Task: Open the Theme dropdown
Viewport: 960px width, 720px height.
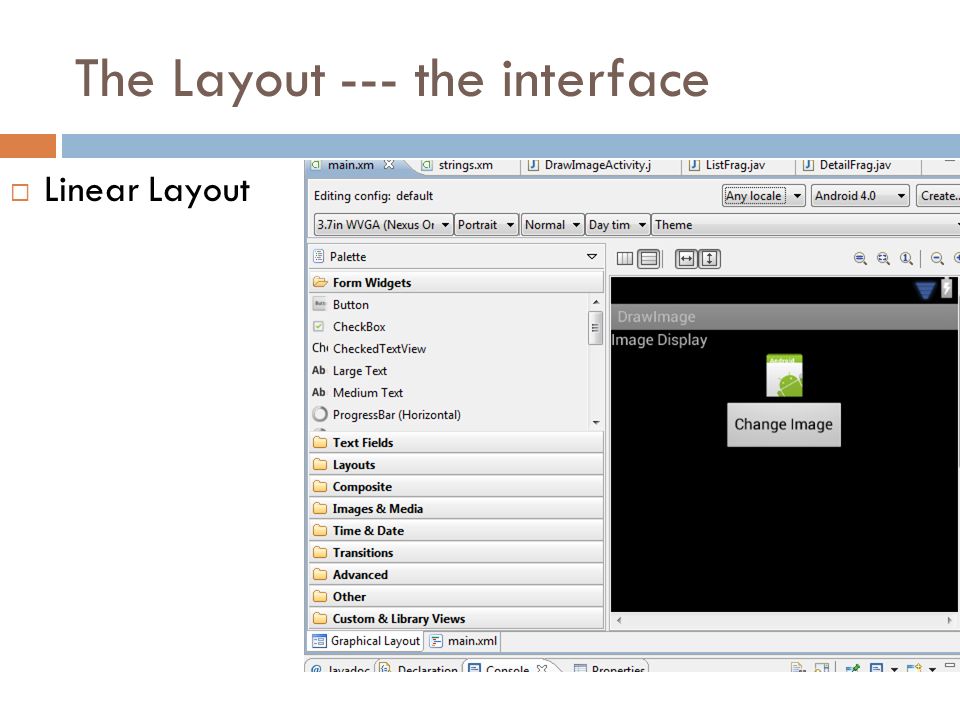Action: pos(805,225)
